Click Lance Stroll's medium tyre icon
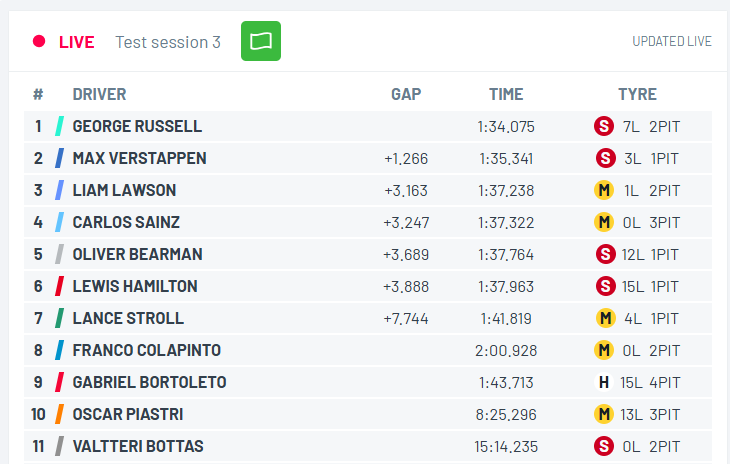730x464 pixels. pos(604,318)
